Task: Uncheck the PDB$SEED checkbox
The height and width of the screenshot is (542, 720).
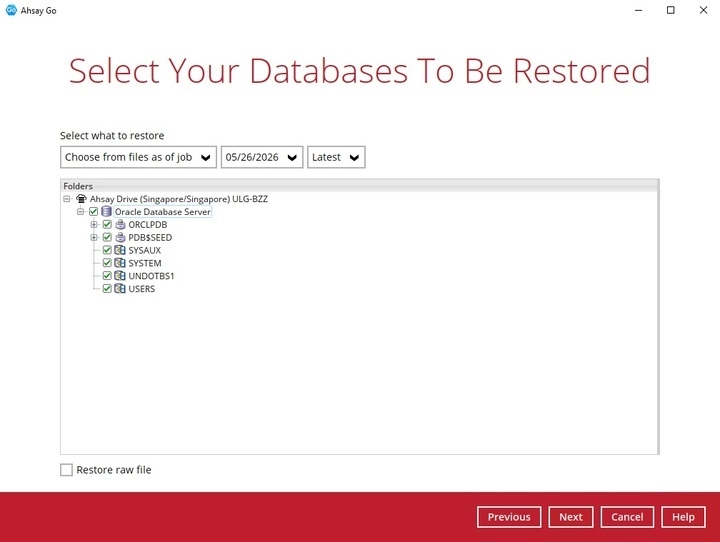Action: pyautogui.click(x=107, y=237)
